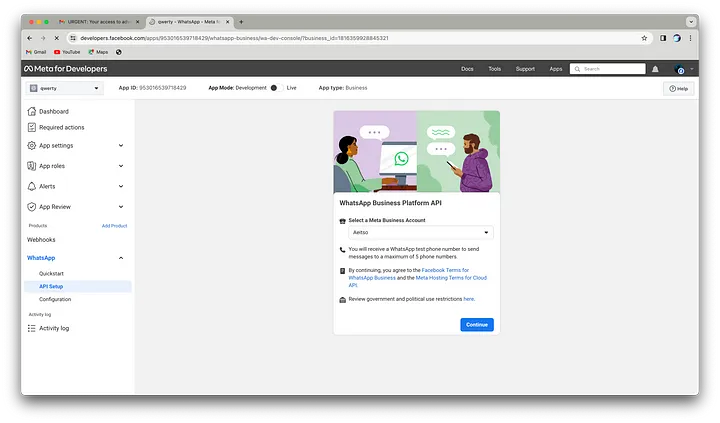The image size is (720, 423).
Task: Open a new browser tab
Action: click(241, 22)
